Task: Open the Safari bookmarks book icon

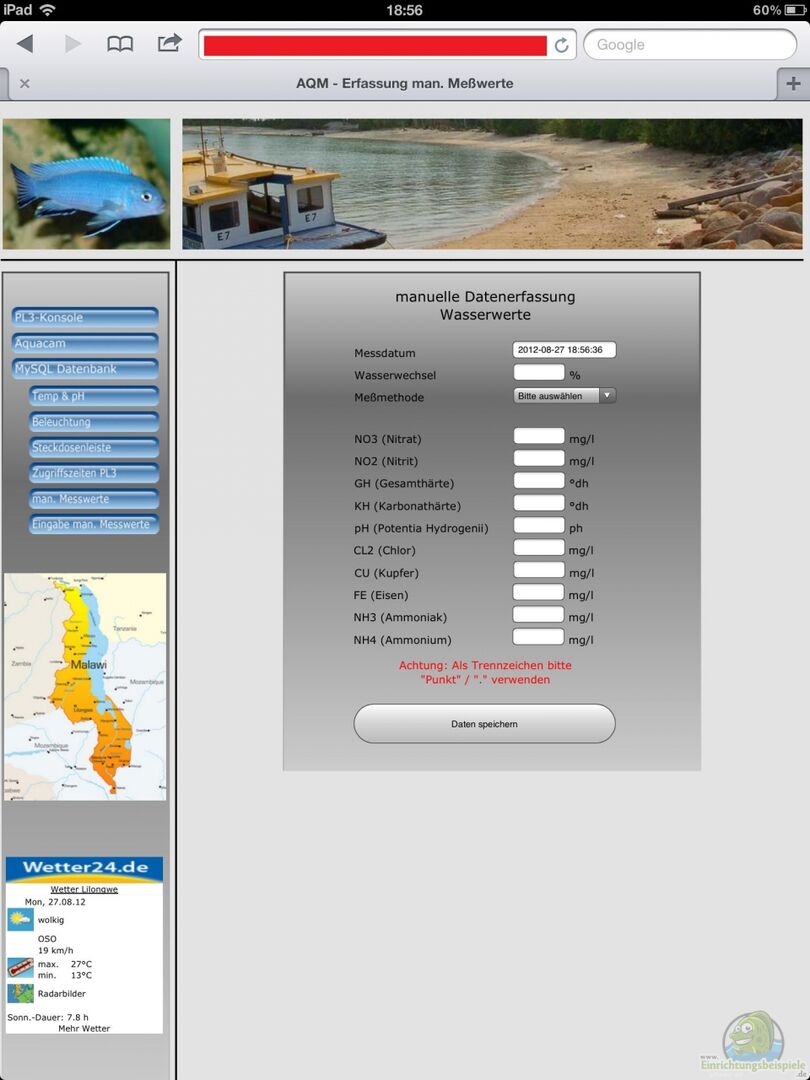Action: click(x=120, y=44)
